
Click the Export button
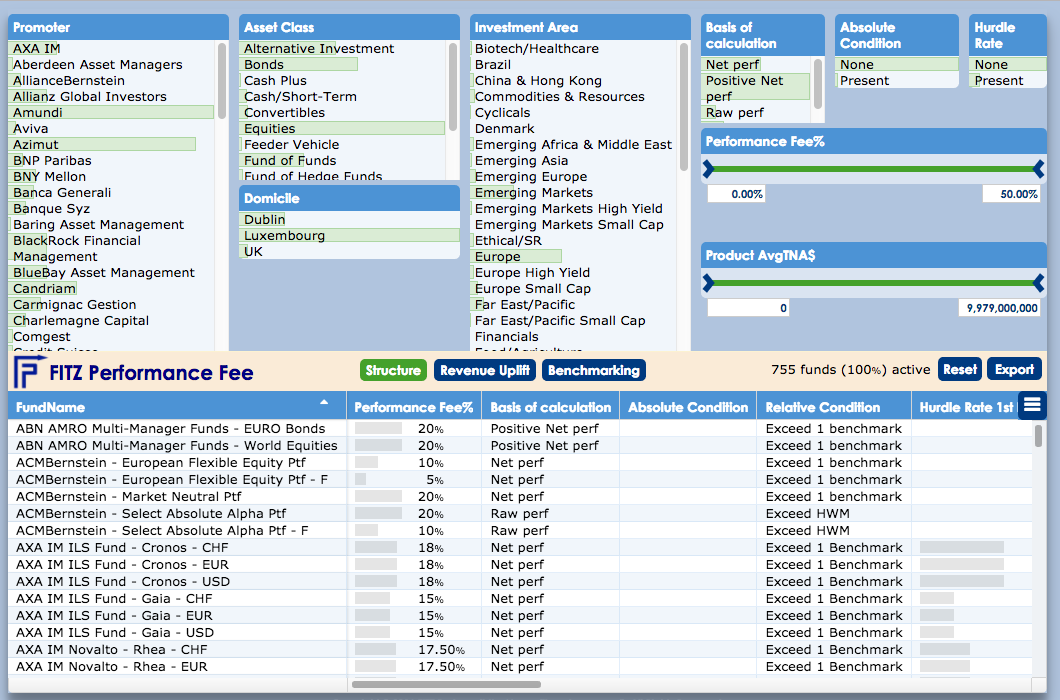point(1014,370)
